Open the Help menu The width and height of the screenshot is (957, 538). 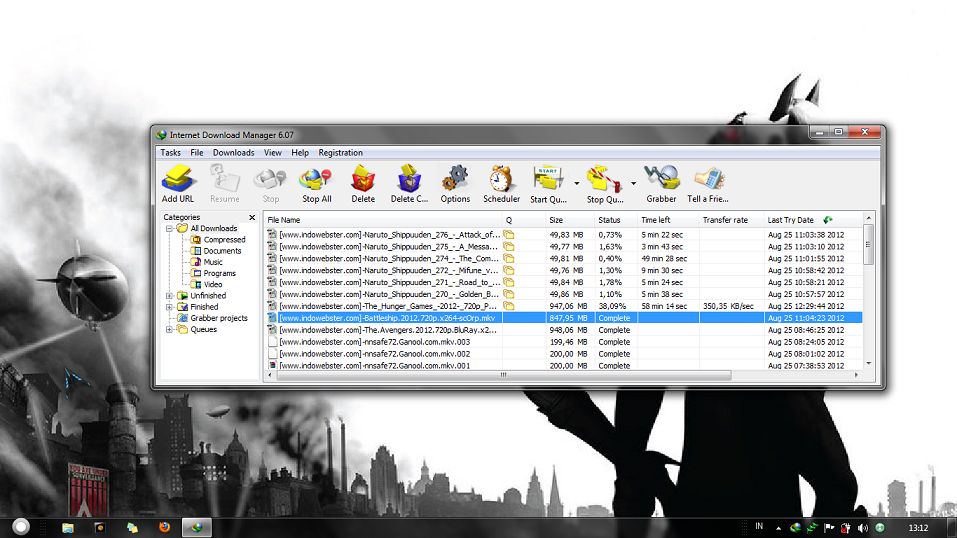[x=300, y=153]
